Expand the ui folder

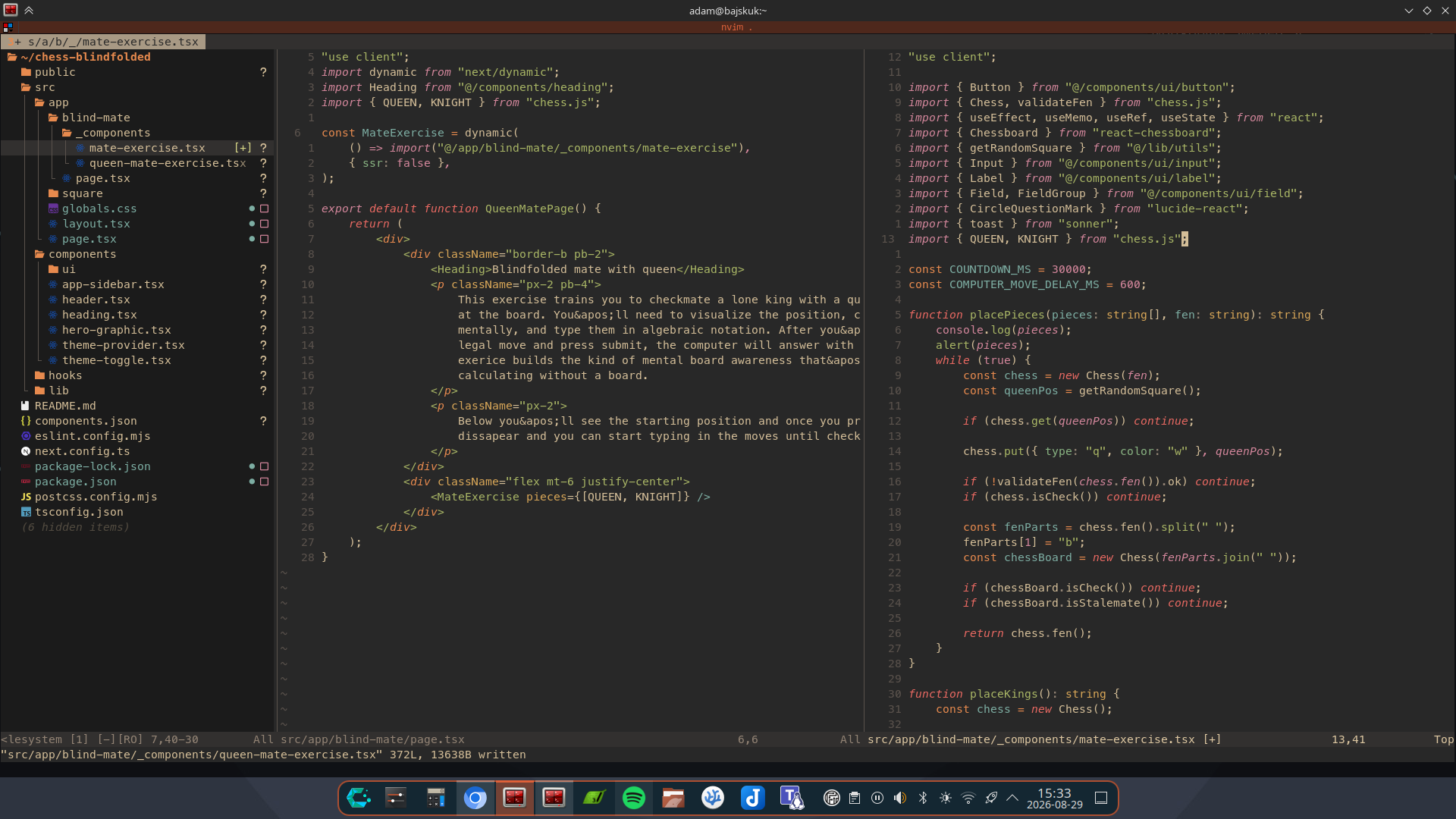click(x=61, y=269)
